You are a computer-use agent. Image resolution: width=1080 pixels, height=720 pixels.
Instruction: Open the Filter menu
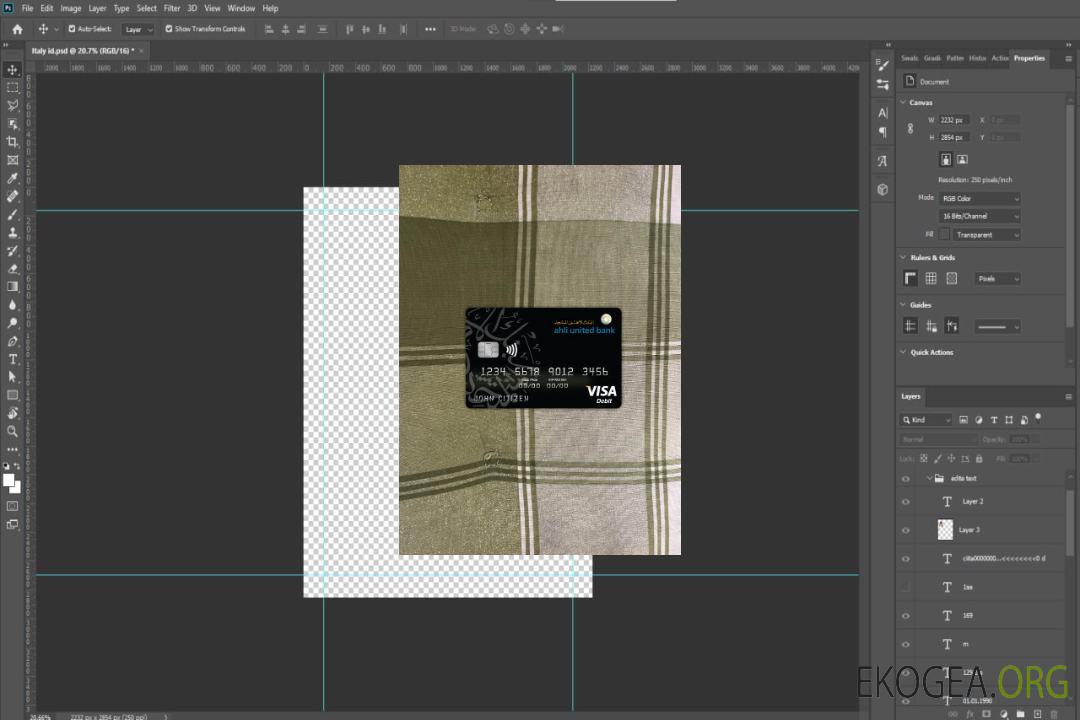172,8
